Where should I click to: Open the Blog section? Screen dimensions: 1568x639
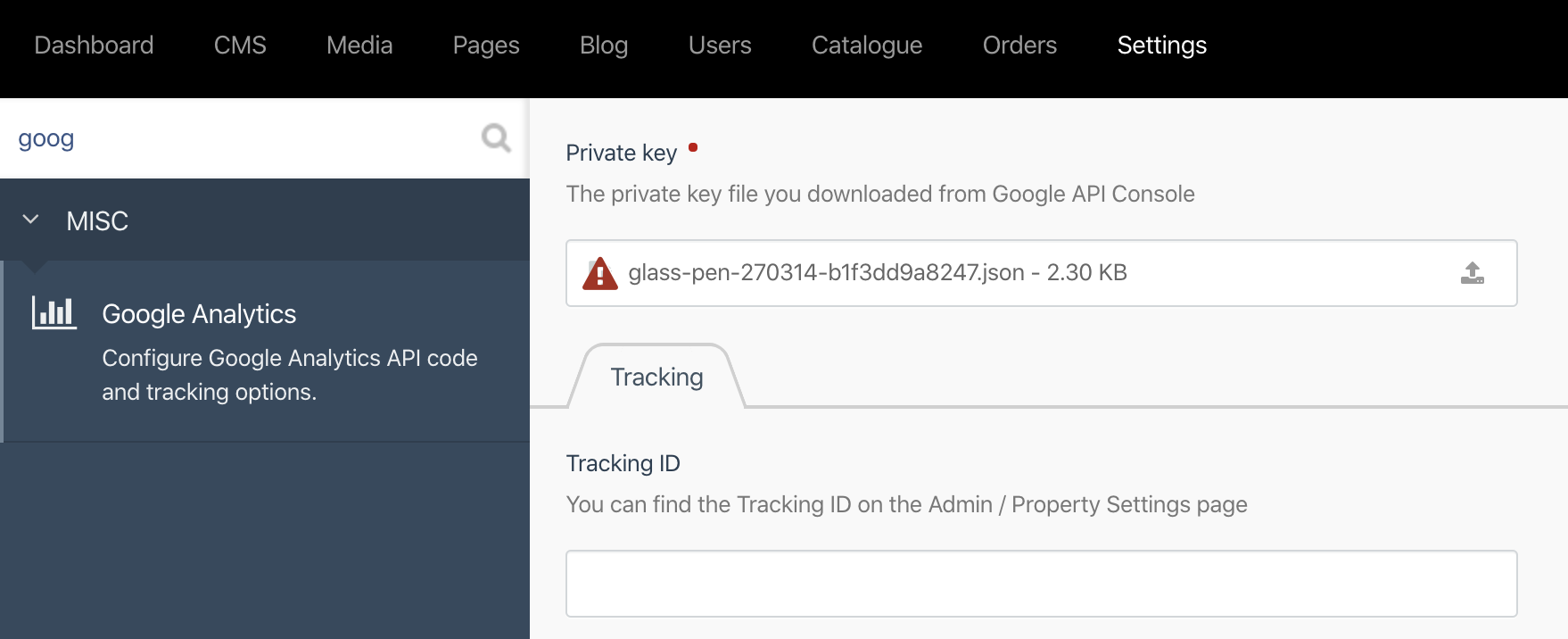click(x=604, y=45)
